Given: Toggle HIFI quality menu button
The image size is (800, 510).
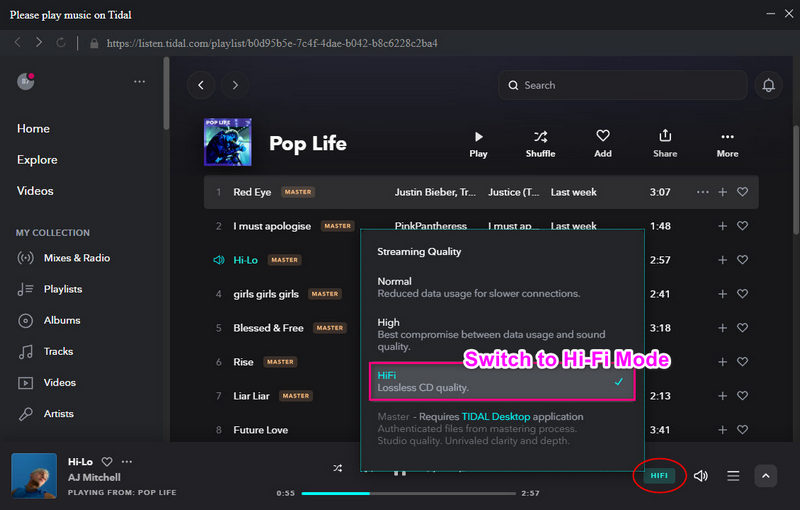Looking at the screenshot, I should (x=659, y=475).
